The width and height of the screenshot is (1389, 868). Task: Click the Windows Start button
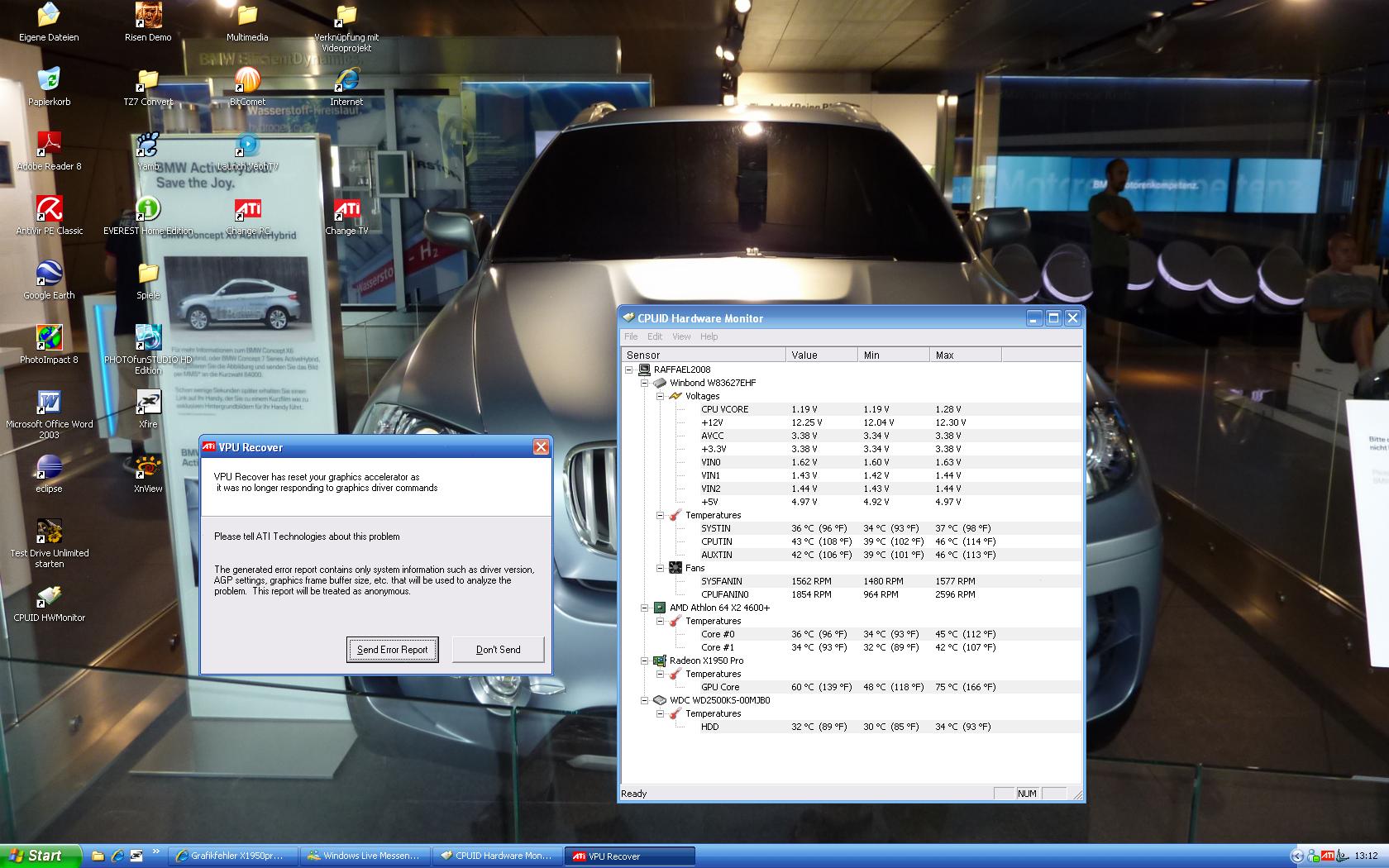41,856
